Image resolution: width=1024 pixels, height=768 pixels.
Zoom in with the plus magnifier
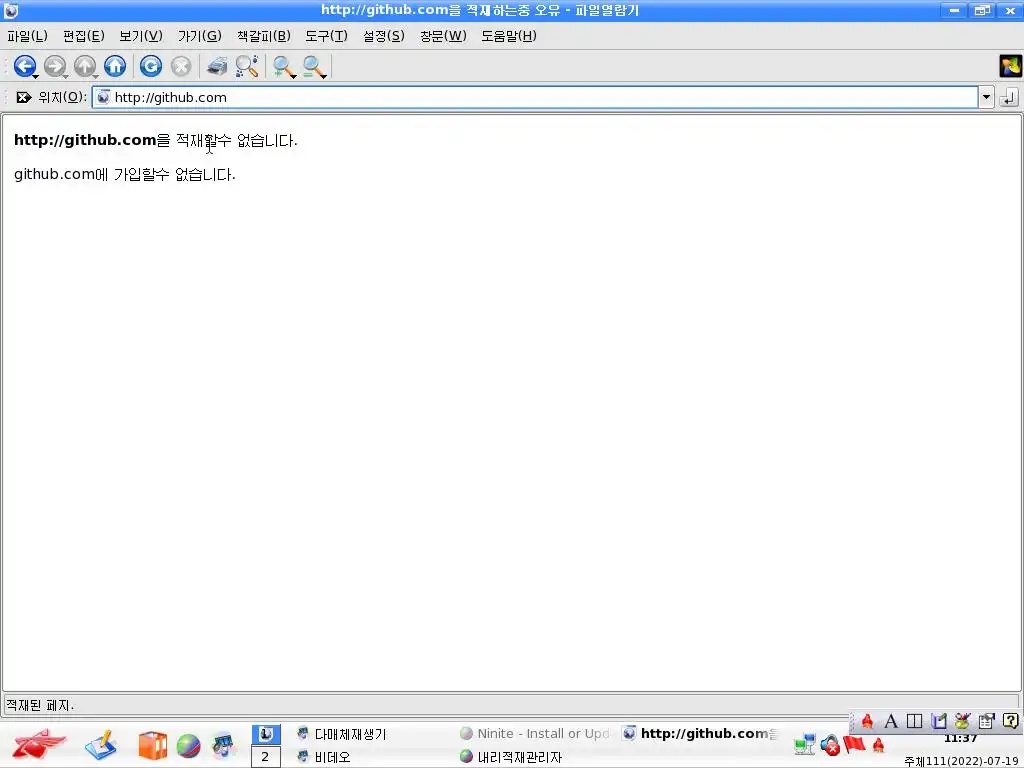pos(283,65)
